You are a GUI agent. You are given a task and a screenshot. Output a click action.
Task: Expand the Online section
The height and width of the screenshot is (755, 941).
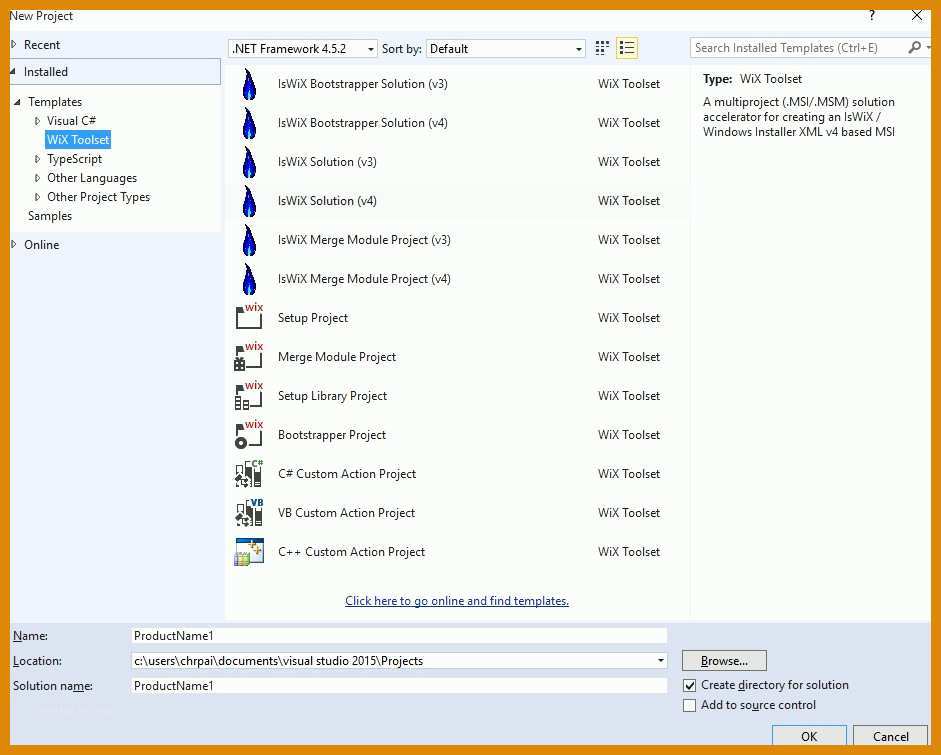pos(14,244)
